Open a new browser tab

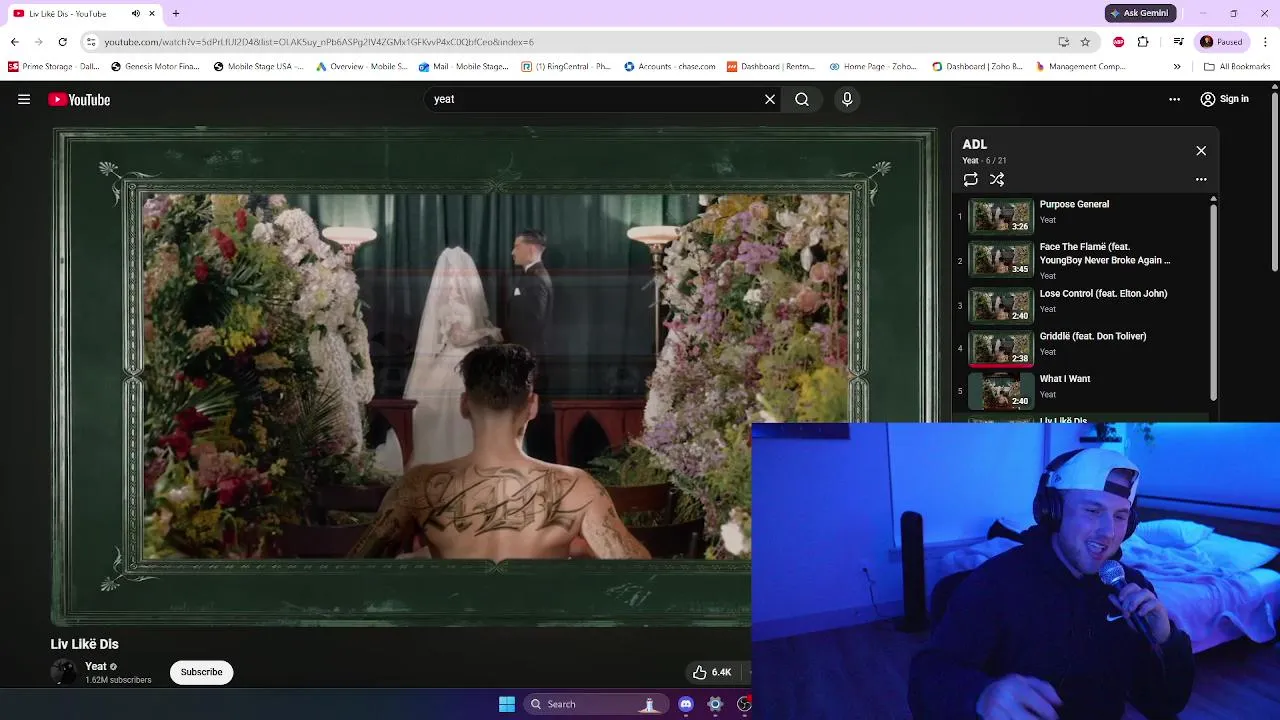(x=176, y=13)
